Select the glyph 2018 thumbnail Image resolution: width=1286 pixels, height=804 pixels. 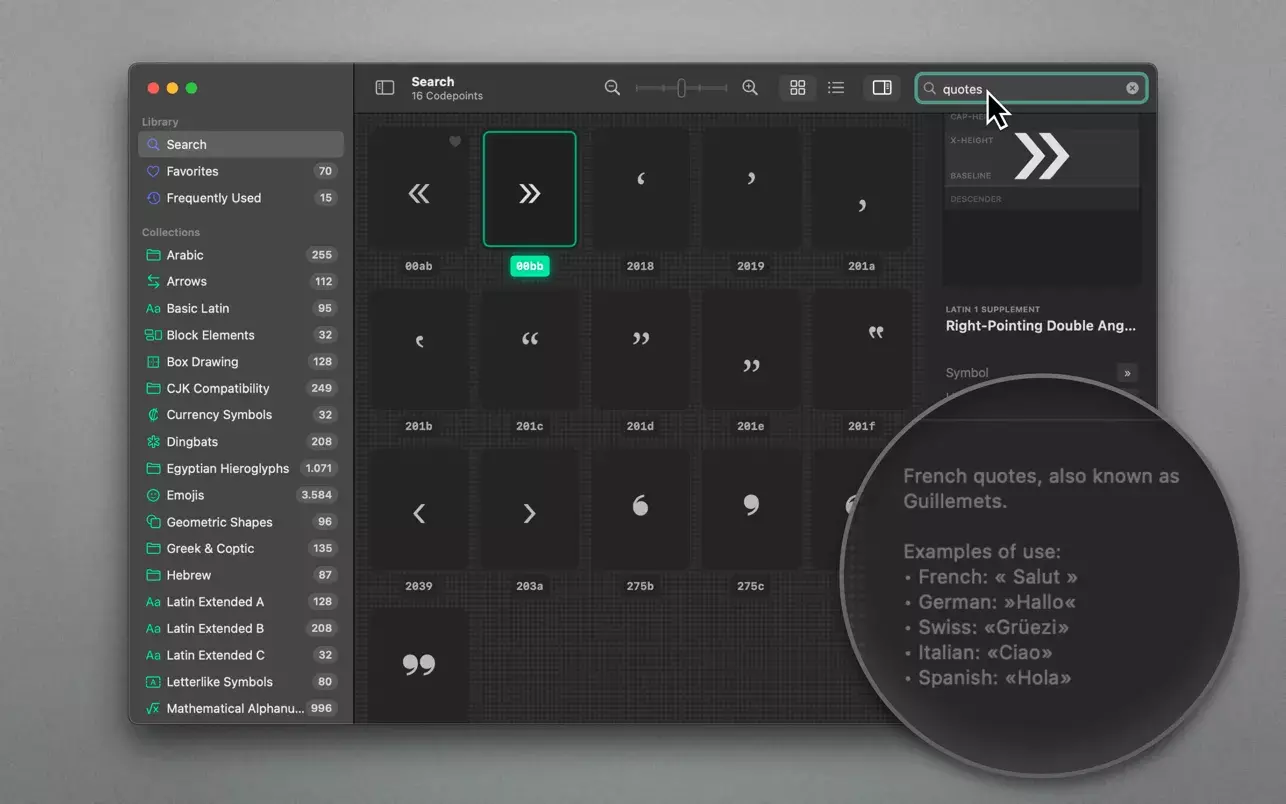click(x=640, y=188)
